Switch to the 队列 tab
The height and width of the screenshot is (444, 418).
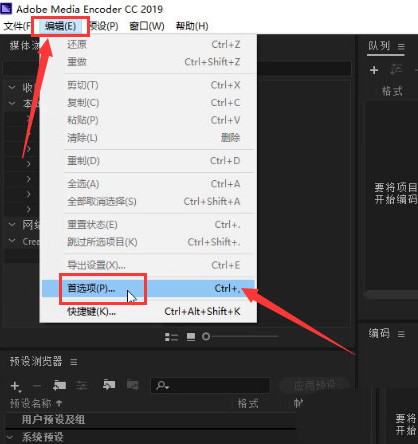click(379, 46)
